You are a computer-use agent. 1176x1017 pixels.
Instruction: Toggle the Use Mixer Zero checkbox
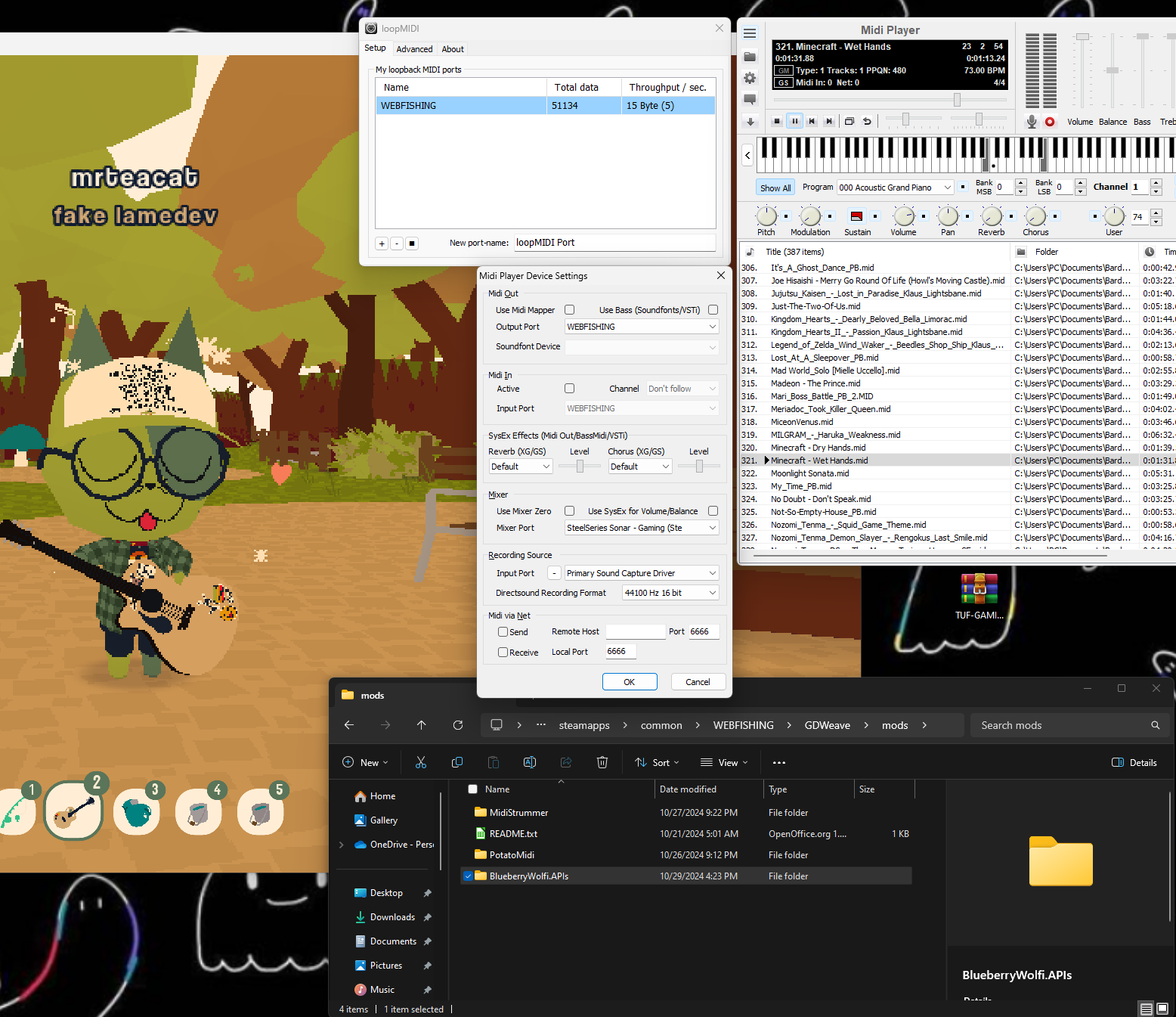coord(570,511)
